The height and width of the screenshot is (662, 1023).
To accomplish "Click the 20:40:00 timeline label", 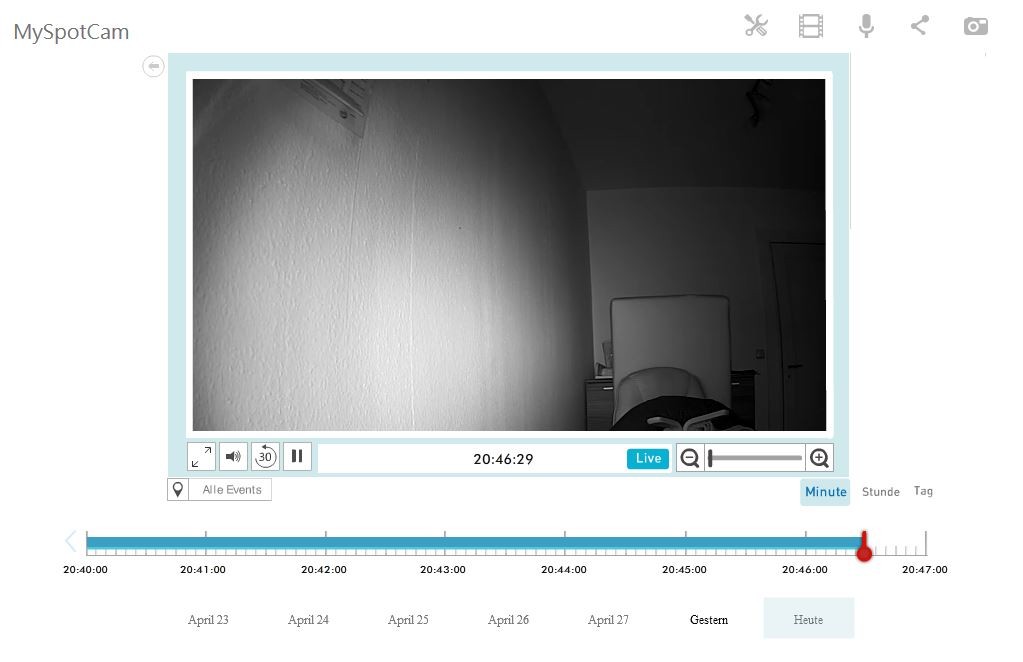I will [85, 569].
